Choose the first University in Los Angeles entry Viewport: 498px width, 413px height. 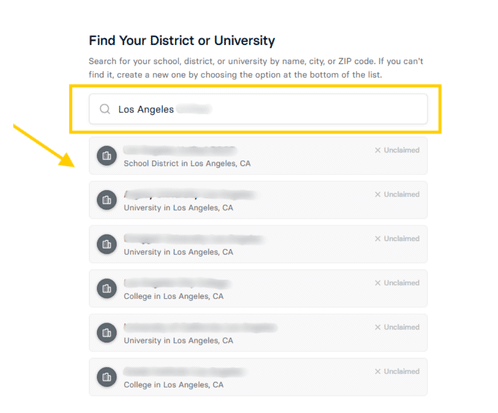258,200
